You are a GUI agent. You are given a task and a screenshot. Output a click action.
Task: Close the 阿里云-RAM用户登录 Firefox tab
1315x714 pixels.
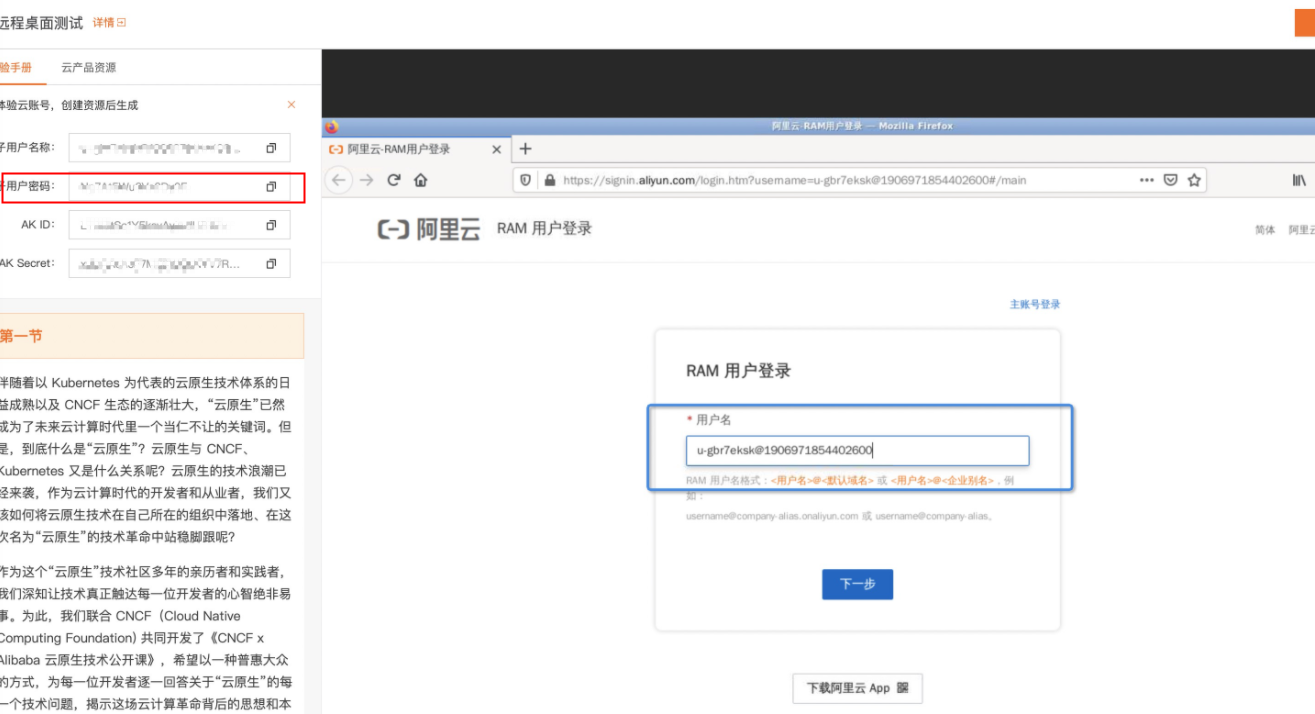click(x=496, y=149)
